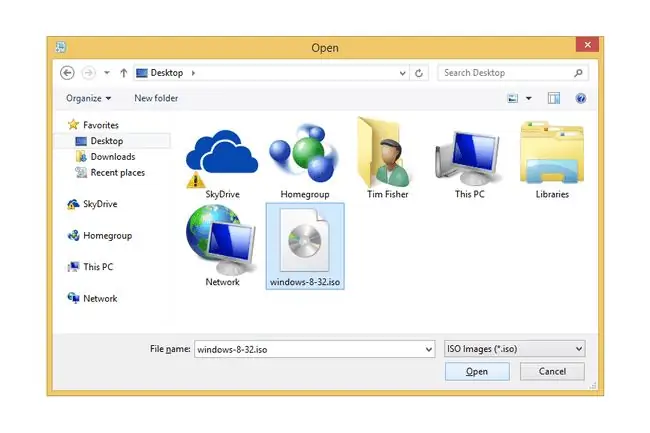The width and height of the screenshot is (650, 433).
Task: Click the search magnifier icon
Action: click(x=578, y=73)
